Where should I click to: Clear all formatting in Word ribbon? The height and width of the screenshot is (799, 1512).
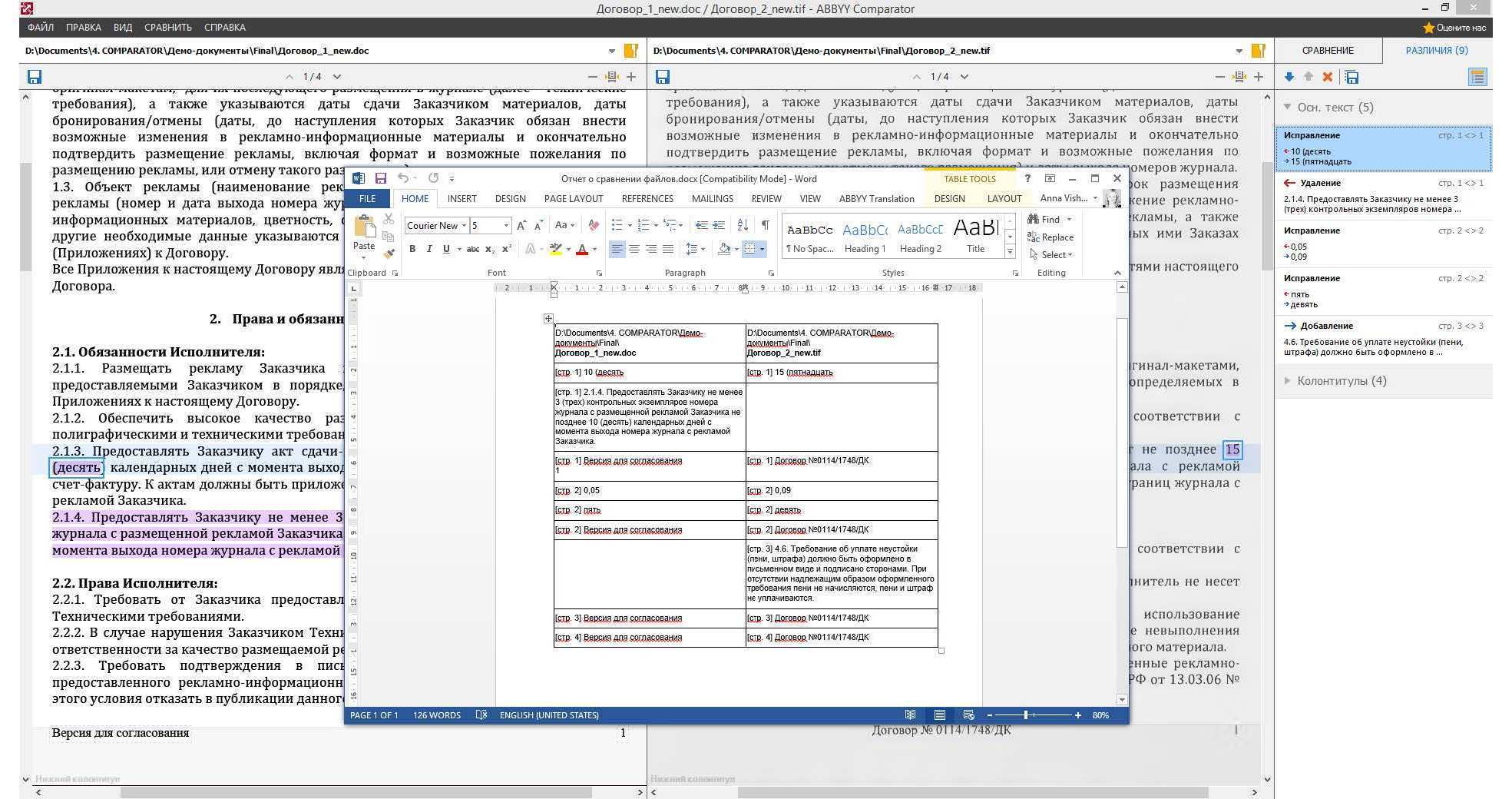[593, 225]
